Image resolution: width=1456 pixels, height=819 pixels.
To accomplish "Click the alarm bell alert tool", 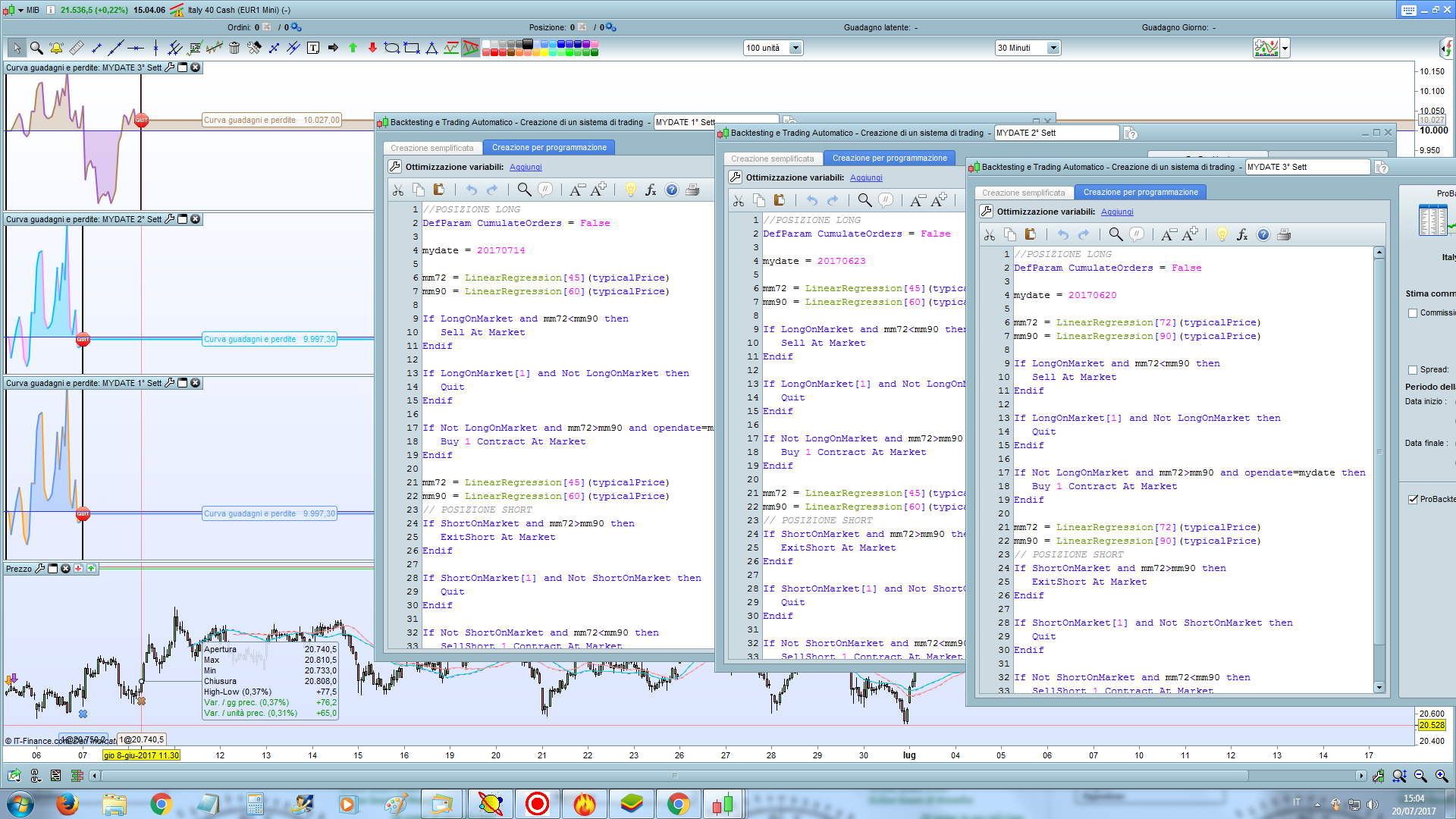I will tap(56, 49).
